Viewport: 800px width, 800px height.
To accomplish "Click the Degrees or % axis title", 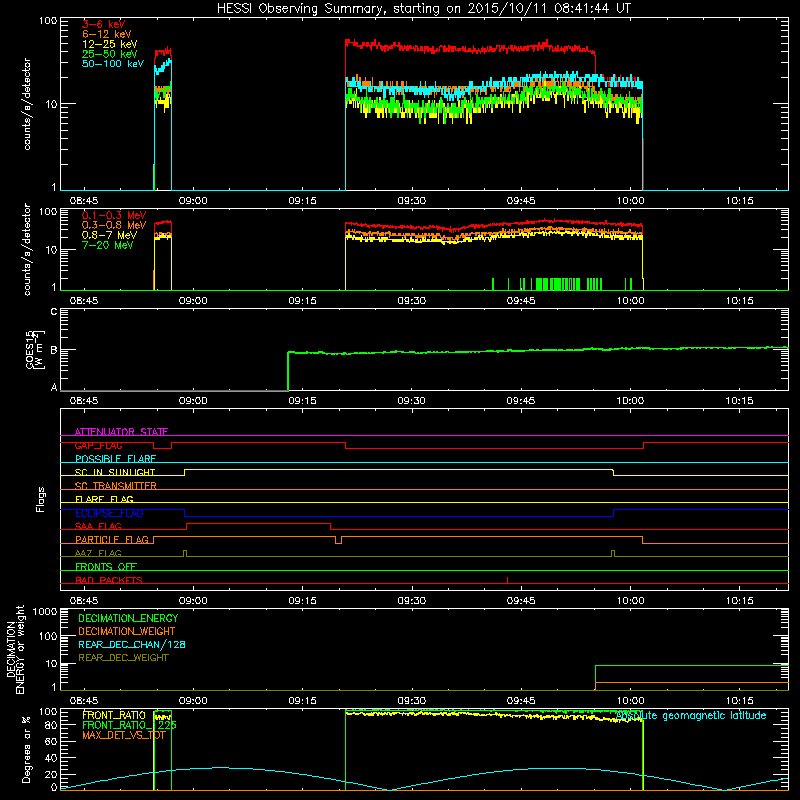I will coord(26,749).
